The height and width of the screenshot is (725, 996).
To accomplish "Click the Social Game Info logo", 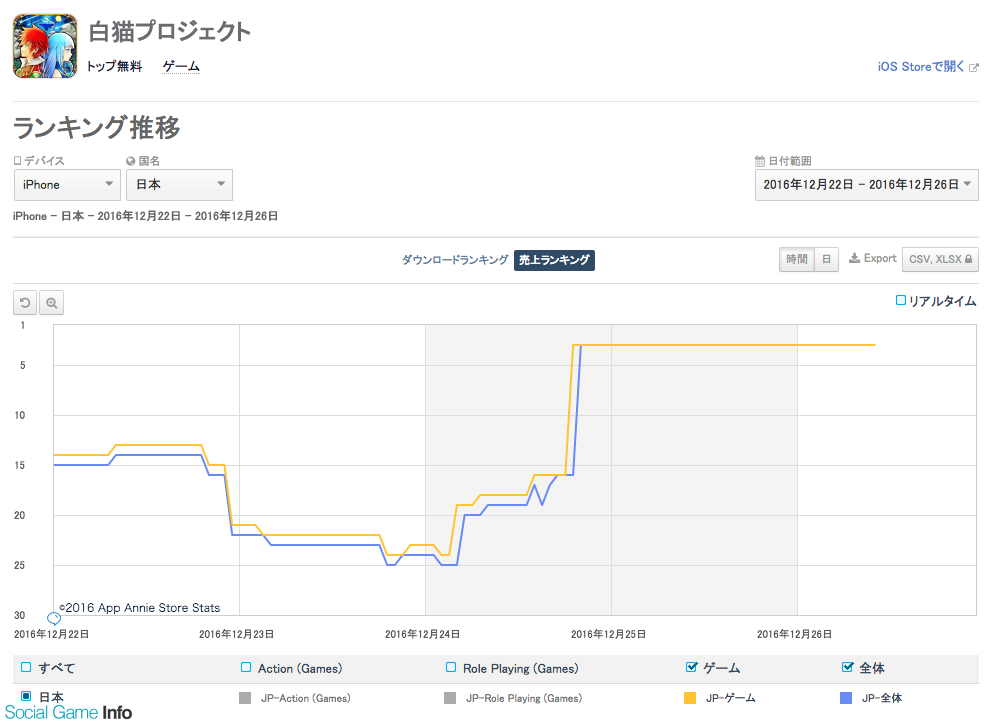I will pyautogui.click(x=69, y=712).
